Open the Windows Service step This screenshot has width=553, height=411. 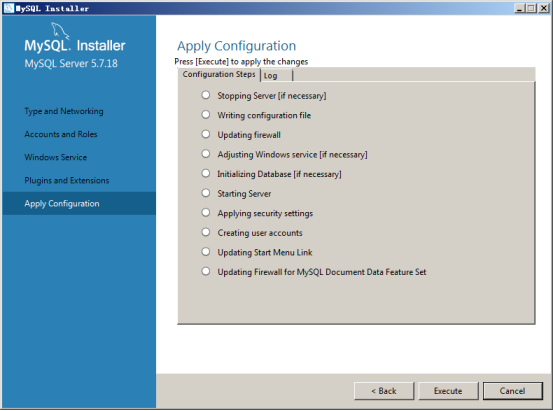coord(55,157)
